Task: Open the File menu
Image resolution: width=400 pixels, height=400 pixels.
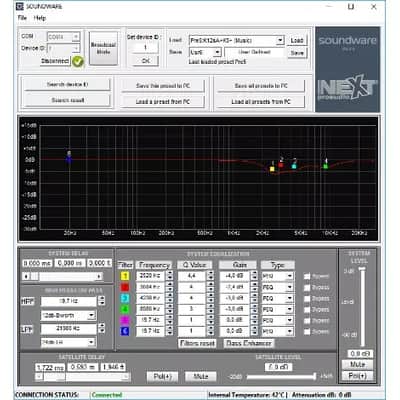Action: (x=22, y=18)
